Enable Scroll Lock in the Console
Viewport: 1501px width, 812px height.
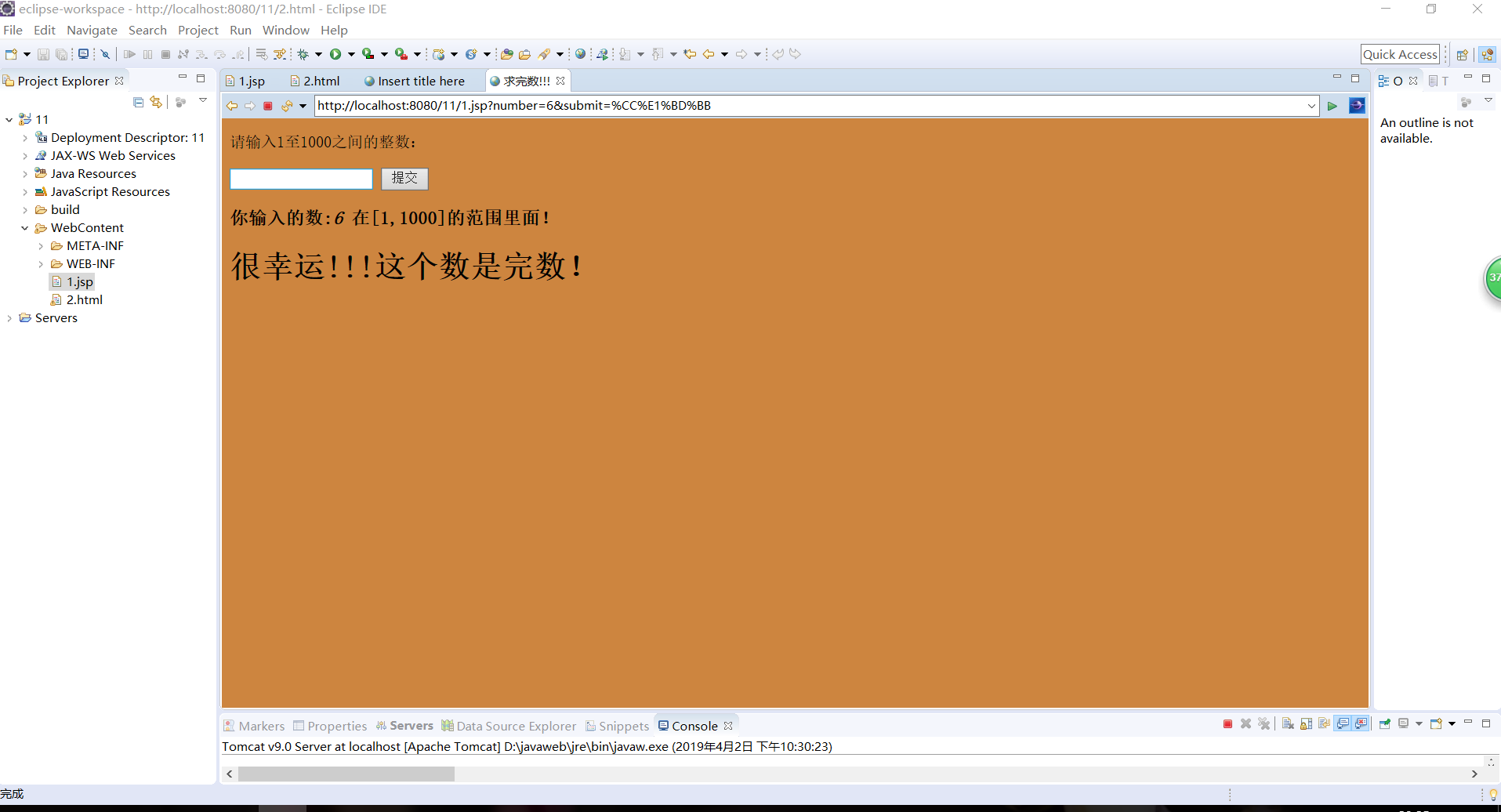pyautogui.click(x=1307, y=723)
